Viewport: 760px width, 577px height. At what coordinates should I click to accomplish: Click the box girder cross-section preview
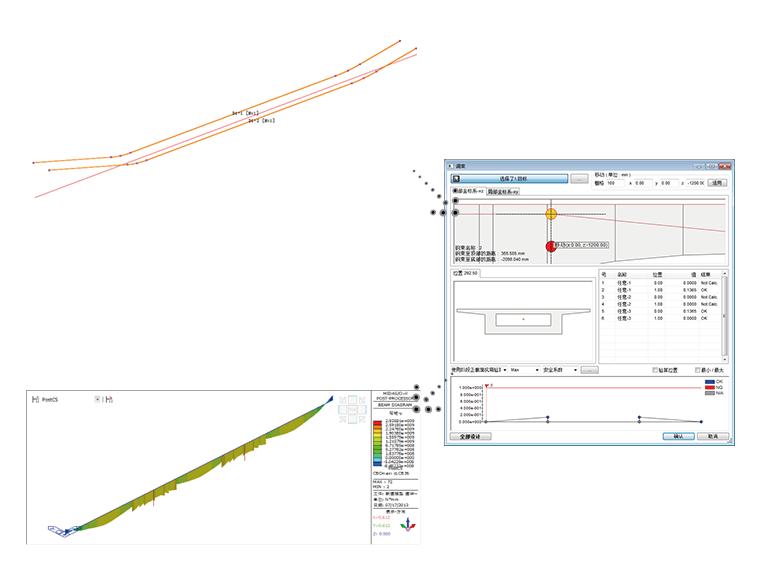point(523,321)
